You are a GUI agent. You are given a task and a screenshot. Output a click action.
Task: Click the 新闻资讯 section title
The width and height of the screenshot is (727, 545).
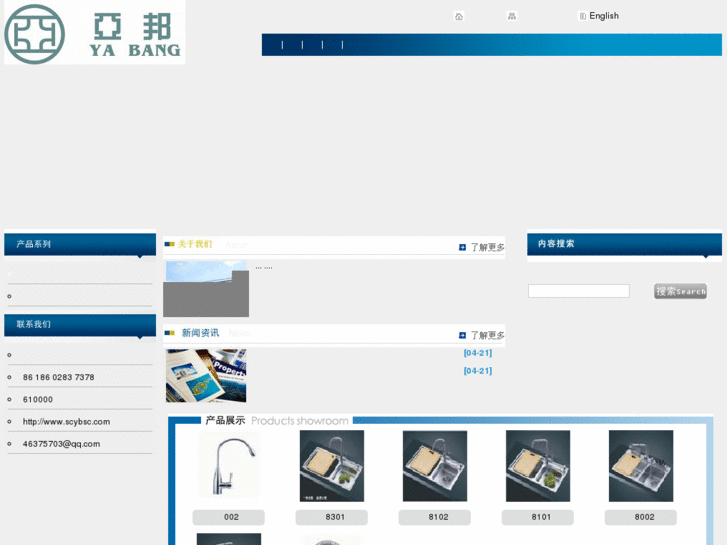click(x=200, y=333)
